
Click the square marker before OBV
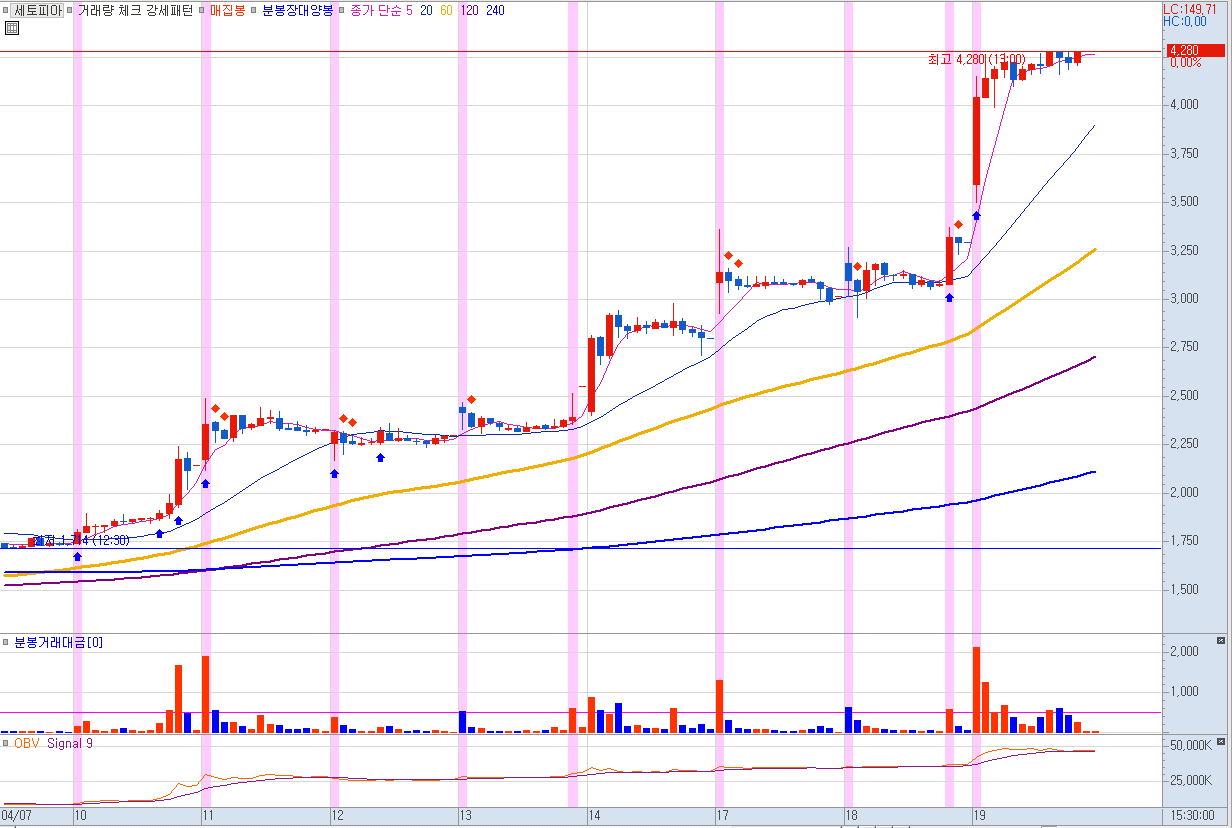pyautogui.click(x=6, y=744)
